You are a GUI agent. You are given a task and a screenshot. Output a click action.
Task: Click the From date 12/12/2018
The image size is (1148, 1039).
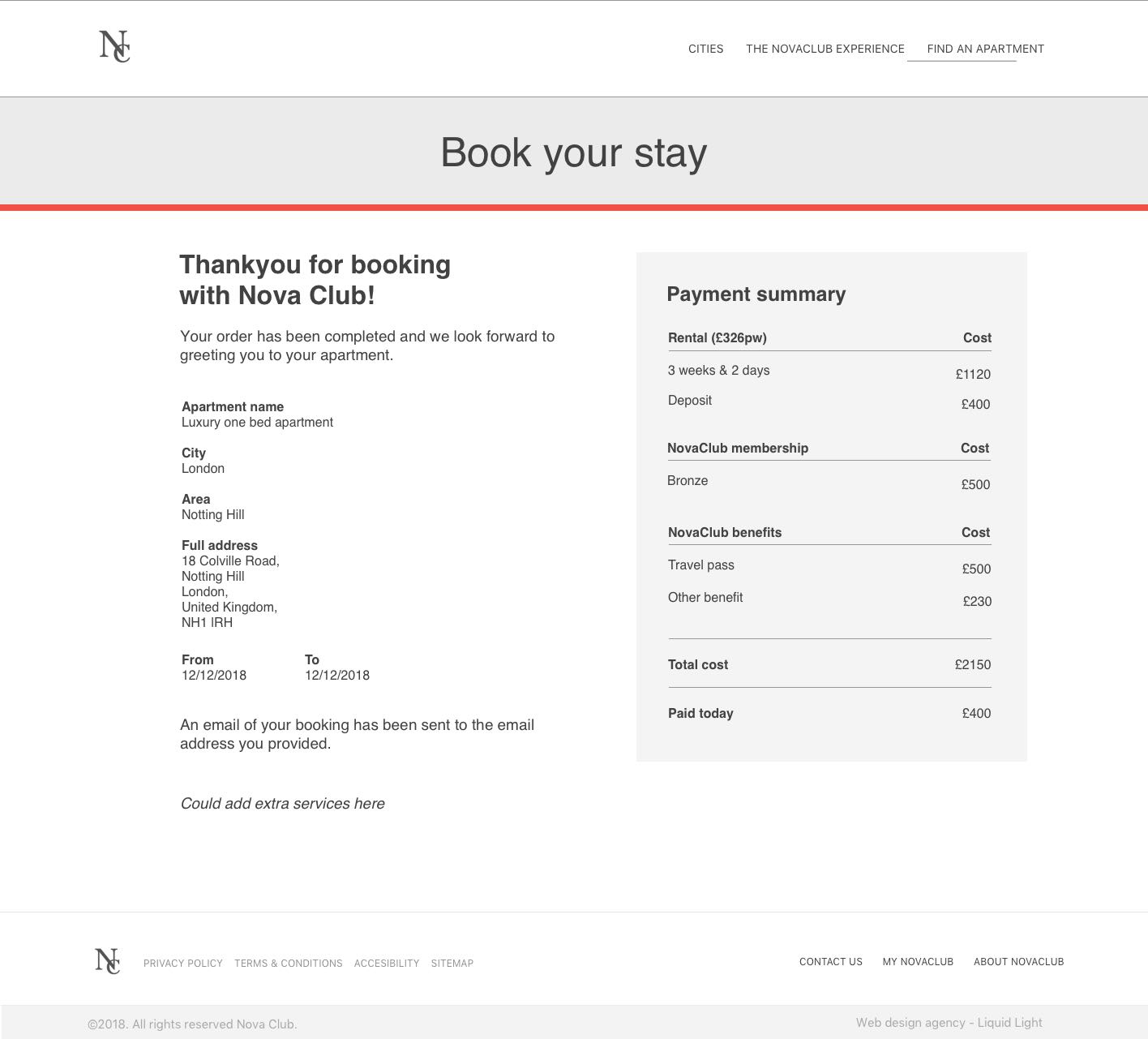tap(214, 676)
